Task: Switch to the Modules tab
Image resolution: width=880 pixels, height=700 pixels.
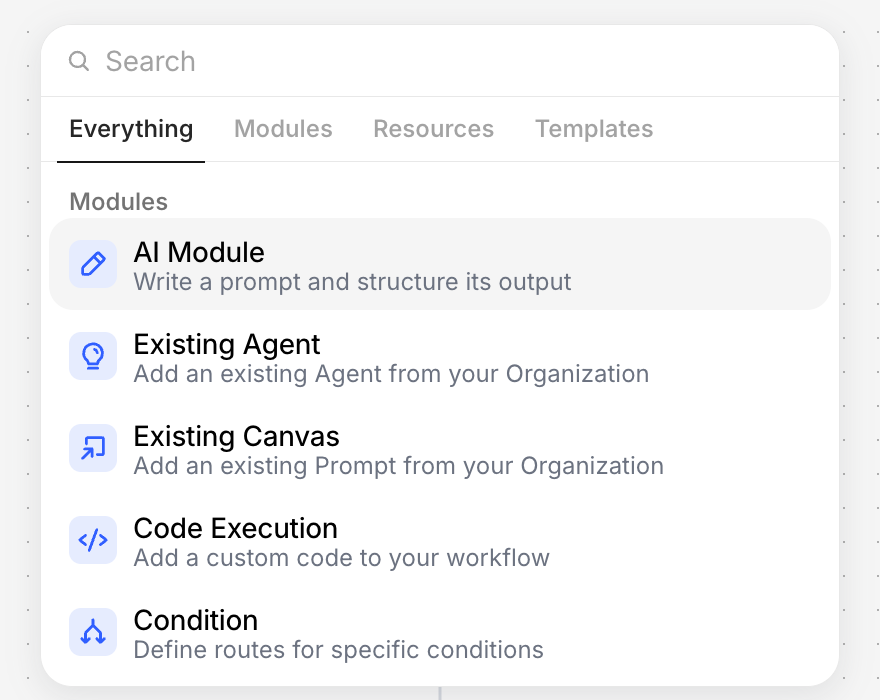Action: [x=283, y=129]
